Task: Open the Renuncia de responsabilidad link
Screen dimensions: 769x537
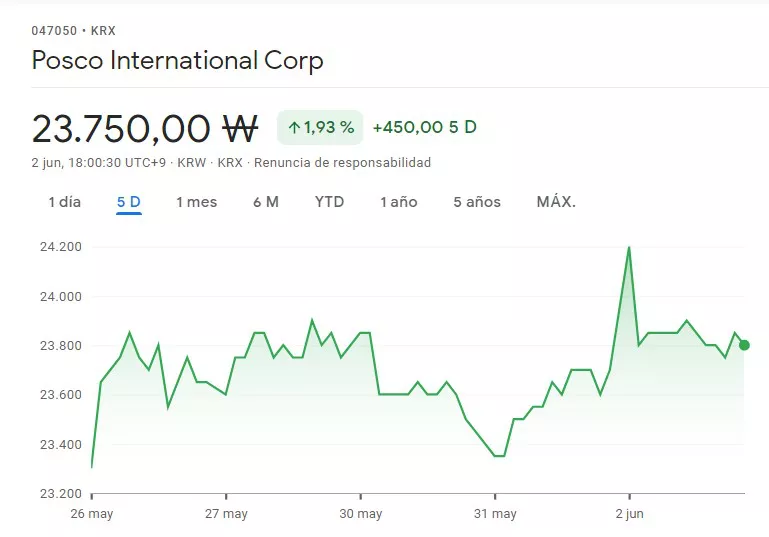Action: [342, 162]
